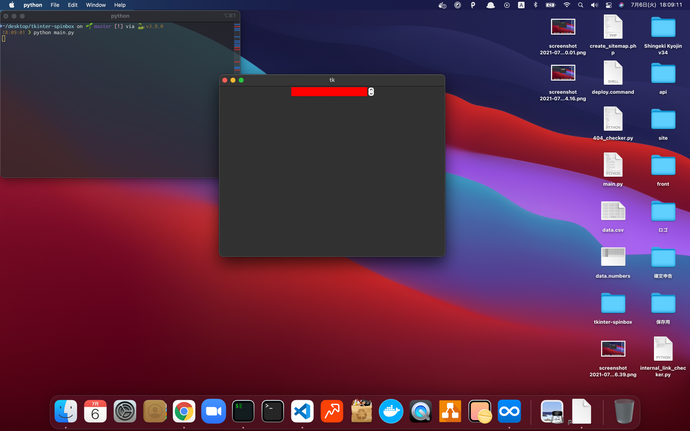Click the terminal line 'python main.py'
This screenshot has width=690, height=431.
coord(54,33)
